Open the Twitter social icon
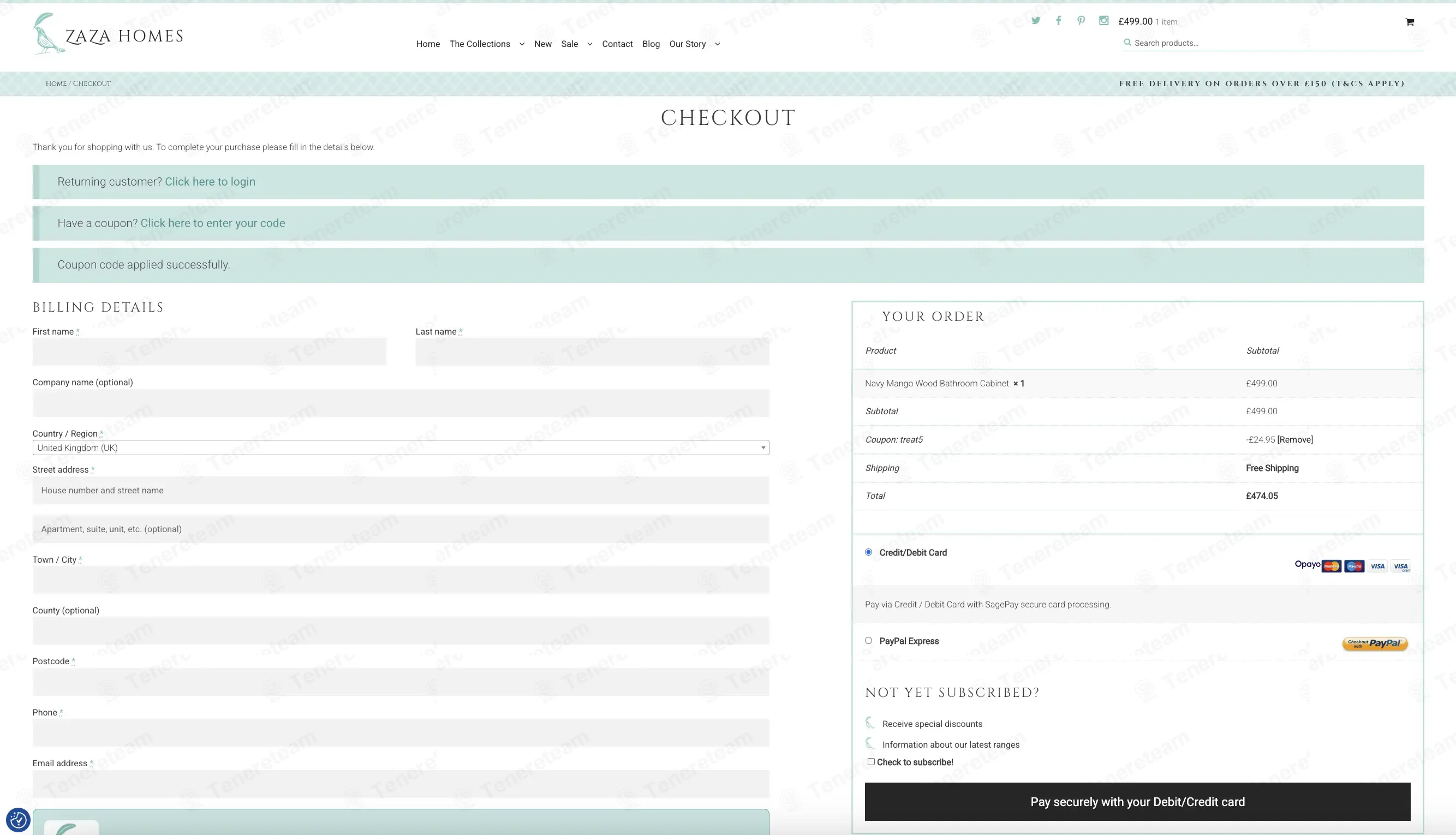 tap(1036, 21)
